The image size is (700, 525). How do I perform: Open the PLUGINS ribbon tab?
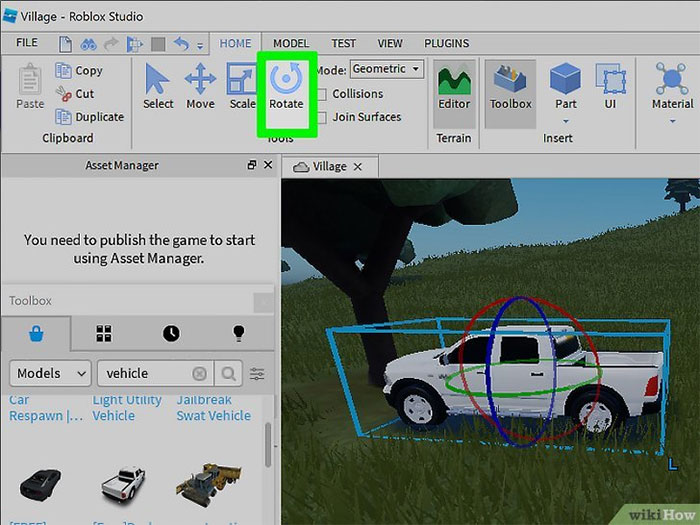[447, 44]
